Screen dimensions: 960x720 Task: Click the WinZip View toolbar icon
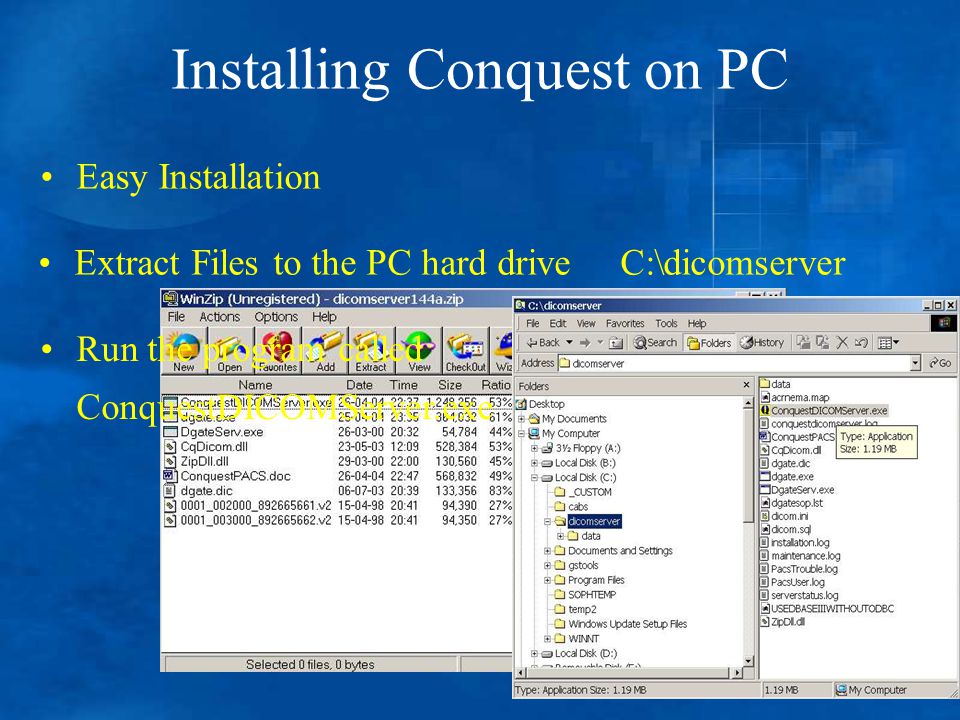[419, 351]
